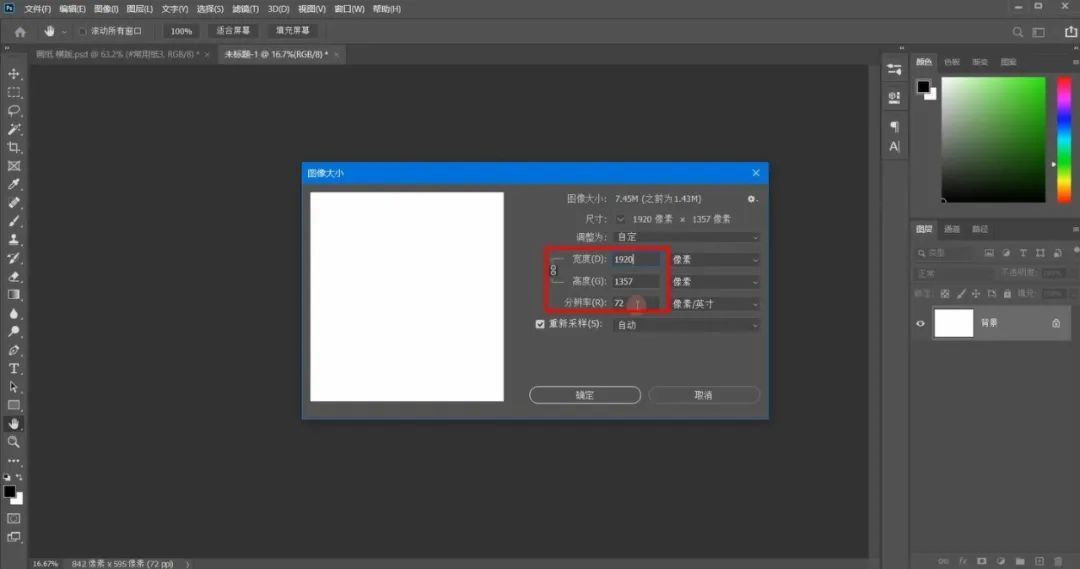Image resolution: width=1080 pixels, height=569 pixels.
Task: Select the Blur tool
Action: point(14,313)
